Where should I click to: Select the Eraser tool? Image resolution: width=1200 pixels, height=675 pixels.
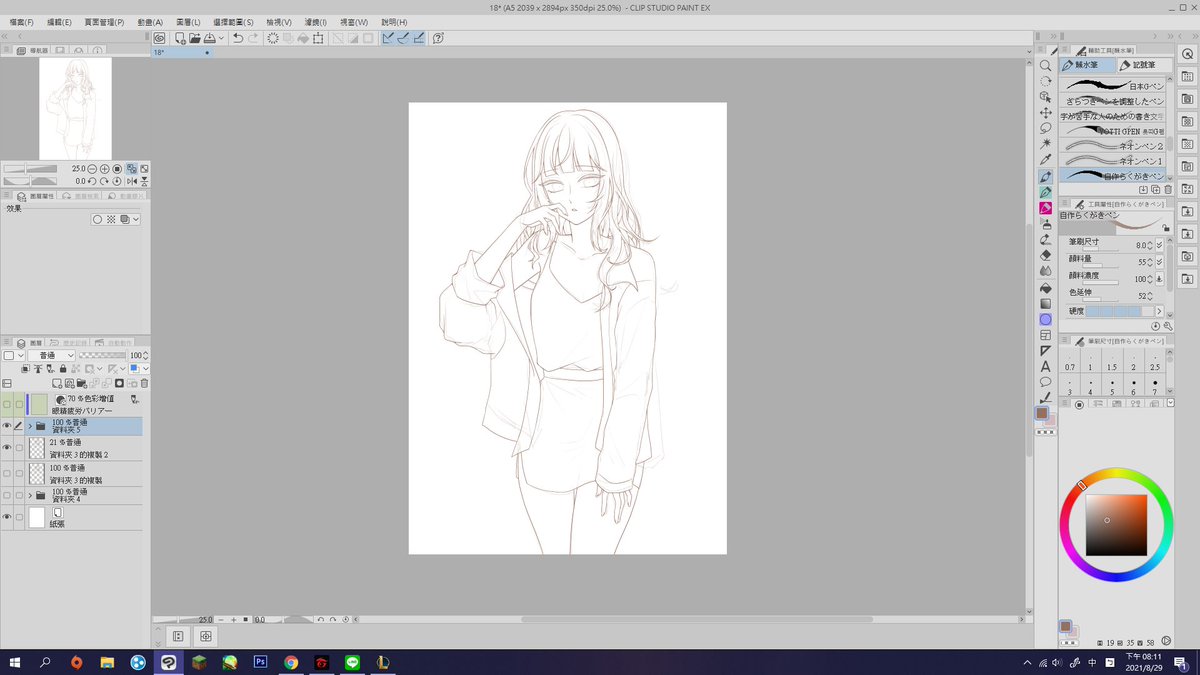tap(1046, 255)
